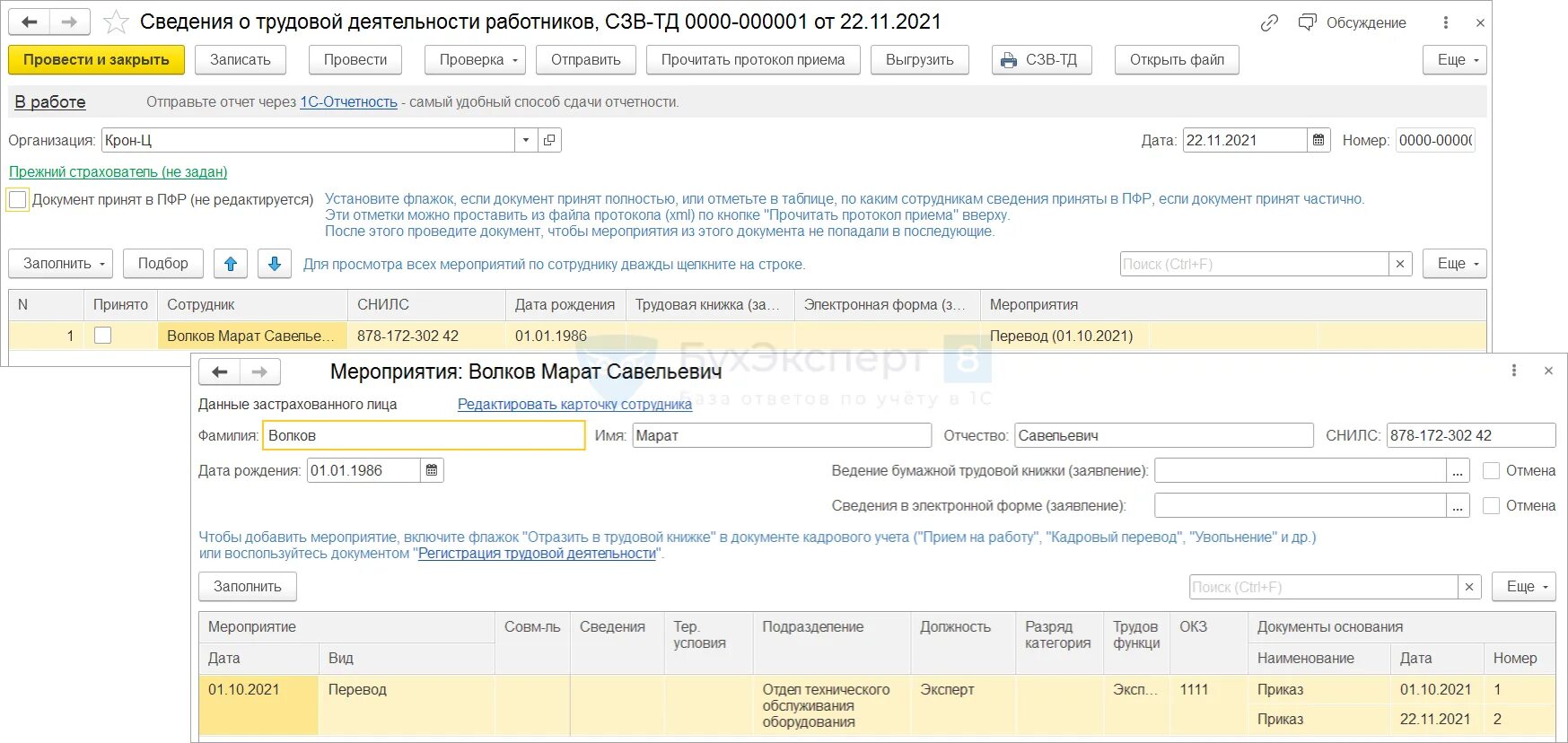
Task: Click Прочитать протокол приема button
Action: (x=753, y=59)
